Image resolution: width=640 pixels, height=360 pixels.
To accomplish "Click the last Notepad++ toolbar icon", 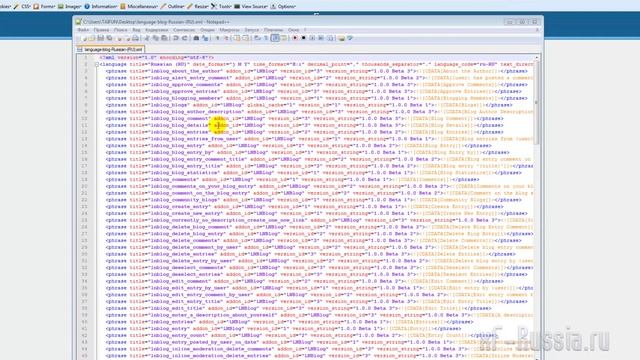I will point(350,38).
